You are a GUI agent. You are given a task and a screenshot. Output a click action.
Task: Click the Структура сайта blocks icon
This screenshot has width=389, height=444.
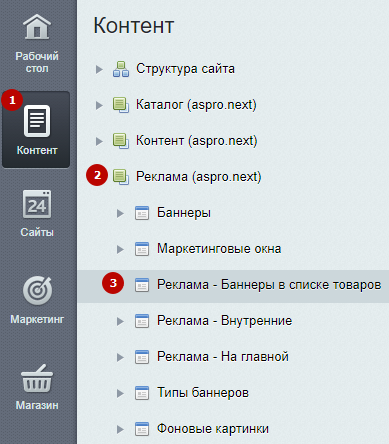click(121, 69)
